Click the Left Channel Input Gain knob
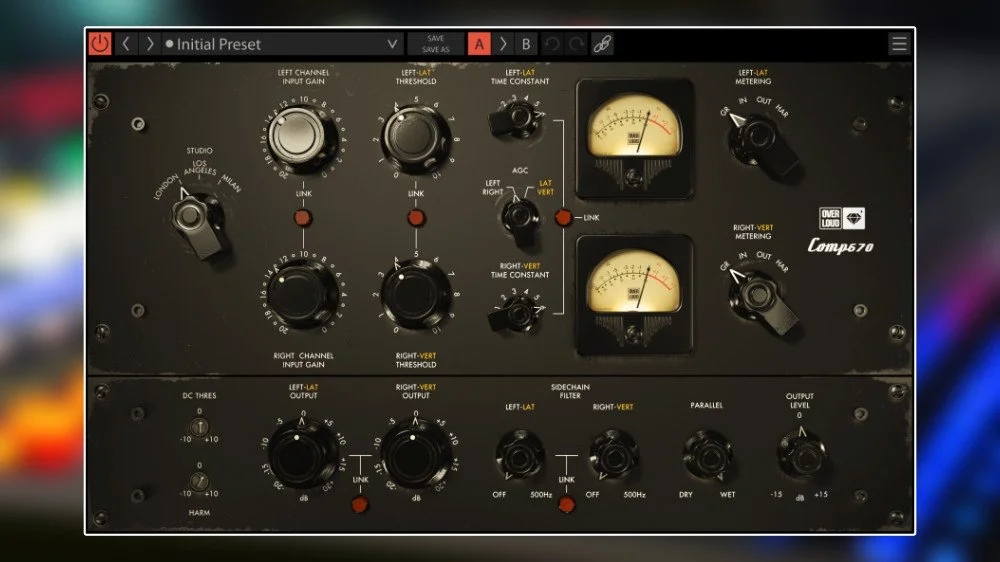The height and width of the screenshot is (562, 1000). [301, 137]
